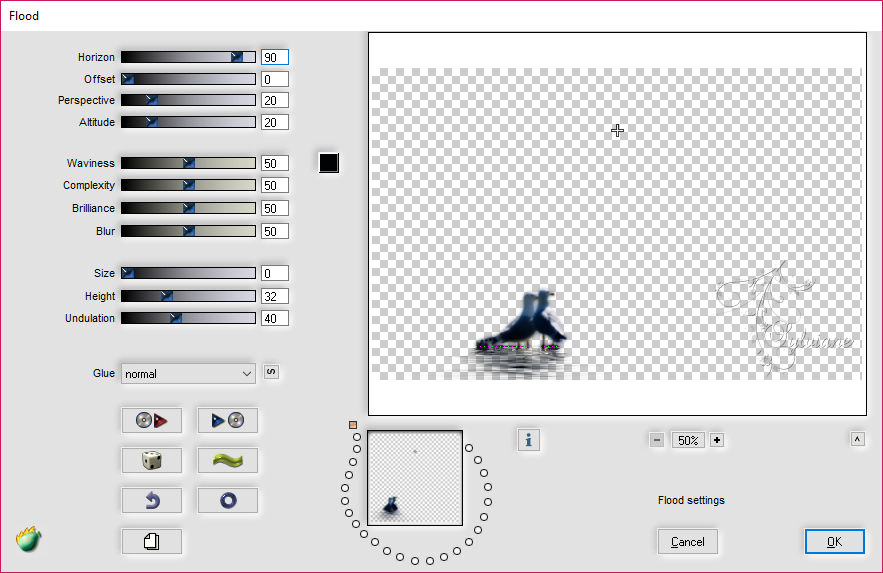Adjust the Brilliance slider
Viewport: 883px width, 573px height.
click(188, 208)
